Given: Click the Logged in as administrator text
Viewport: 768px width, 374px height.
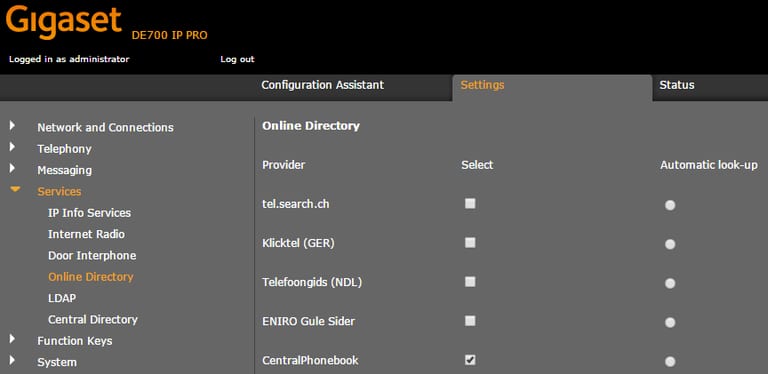Looking at the screenshot, I should (69, 59).
